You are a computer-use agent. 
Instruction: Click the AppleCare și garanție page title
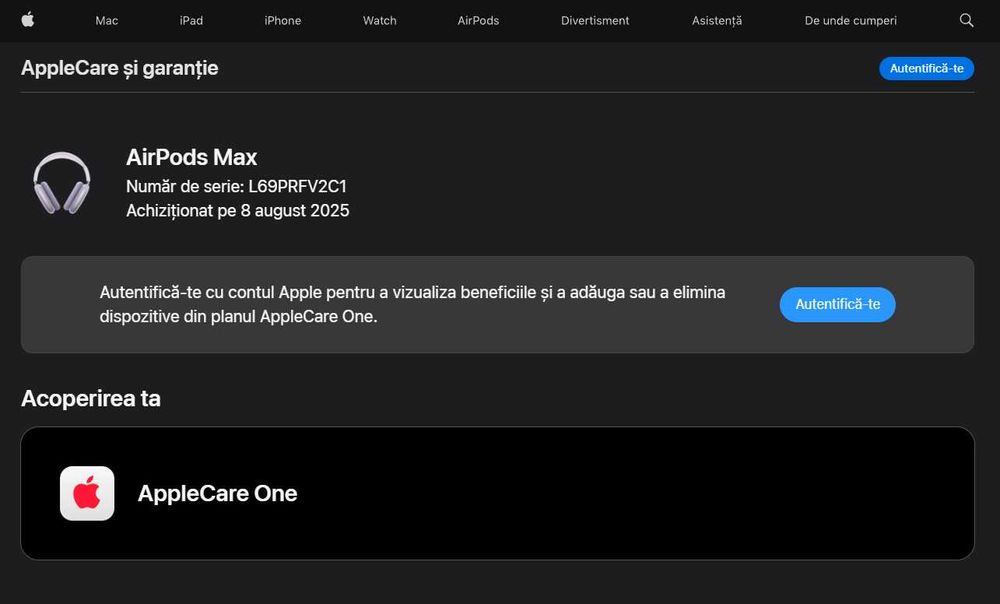tap(120, 68)
